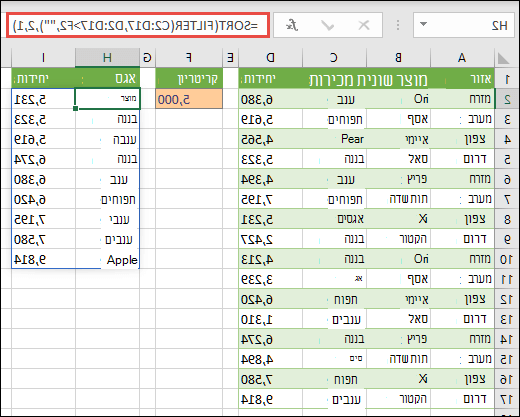Click the איימי cell in row 4
Viewport: 520px width, 417px height.
(398, 139)
